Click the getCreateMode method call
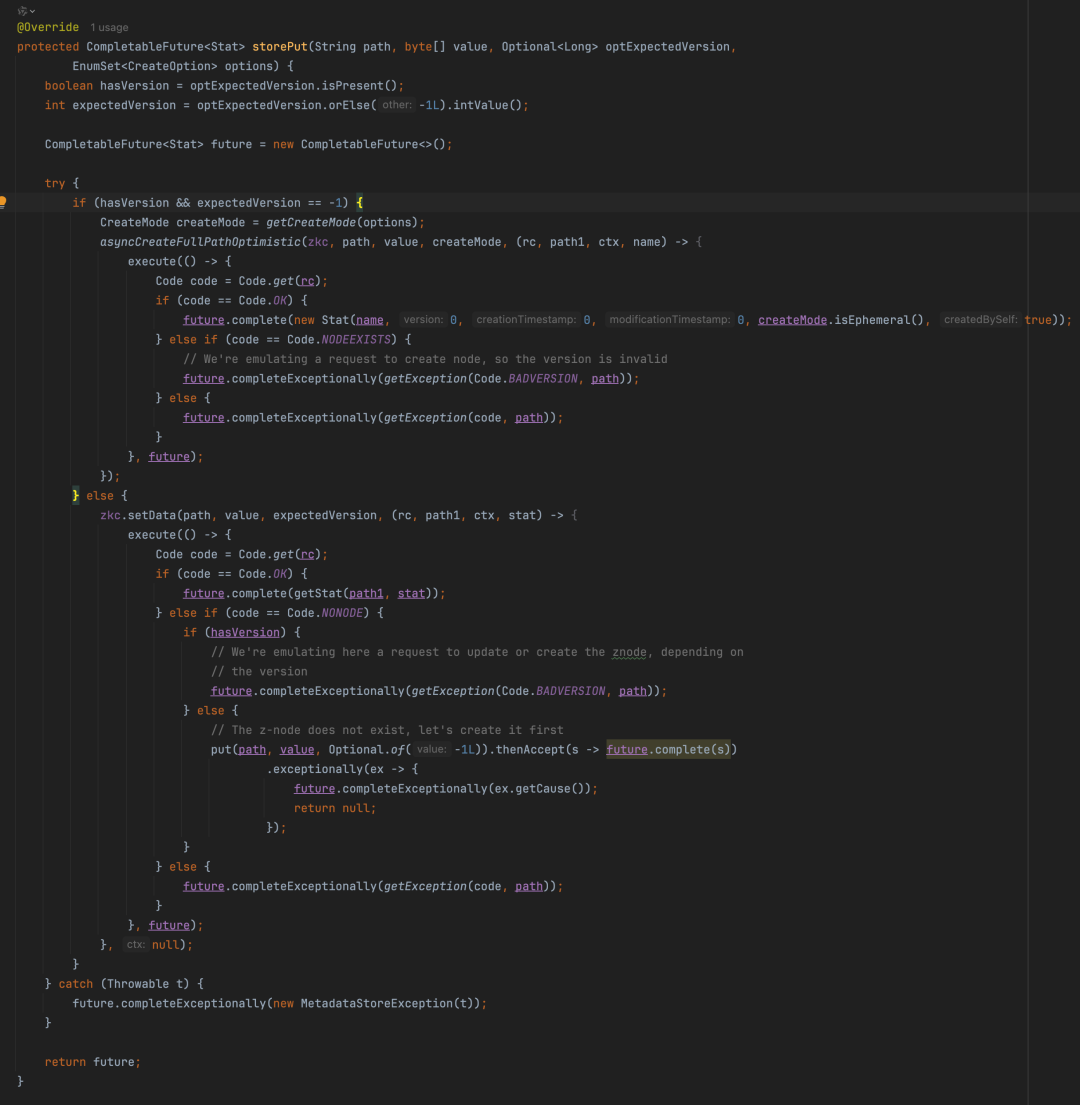 tap(311, 223)
